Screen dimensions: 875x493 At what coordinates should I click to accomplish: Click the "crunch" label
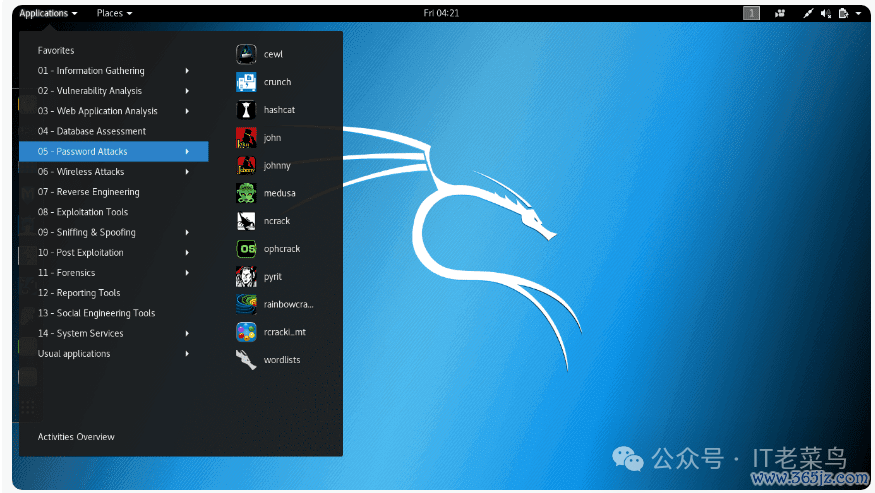coord(277,82)
